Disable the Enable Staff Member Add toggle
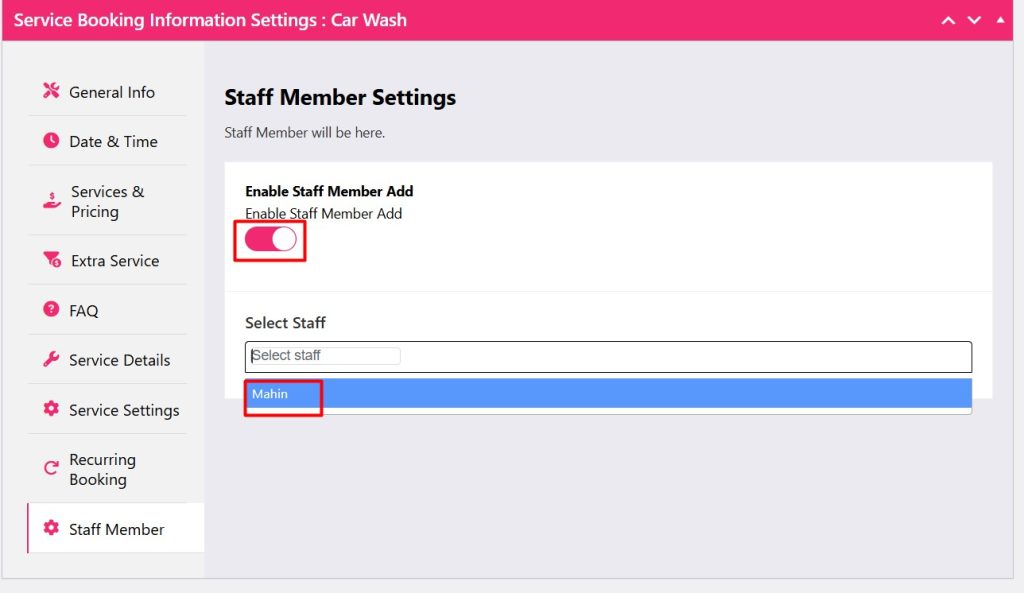Viewport: 1024px width, 593px height. click(271, 239)
